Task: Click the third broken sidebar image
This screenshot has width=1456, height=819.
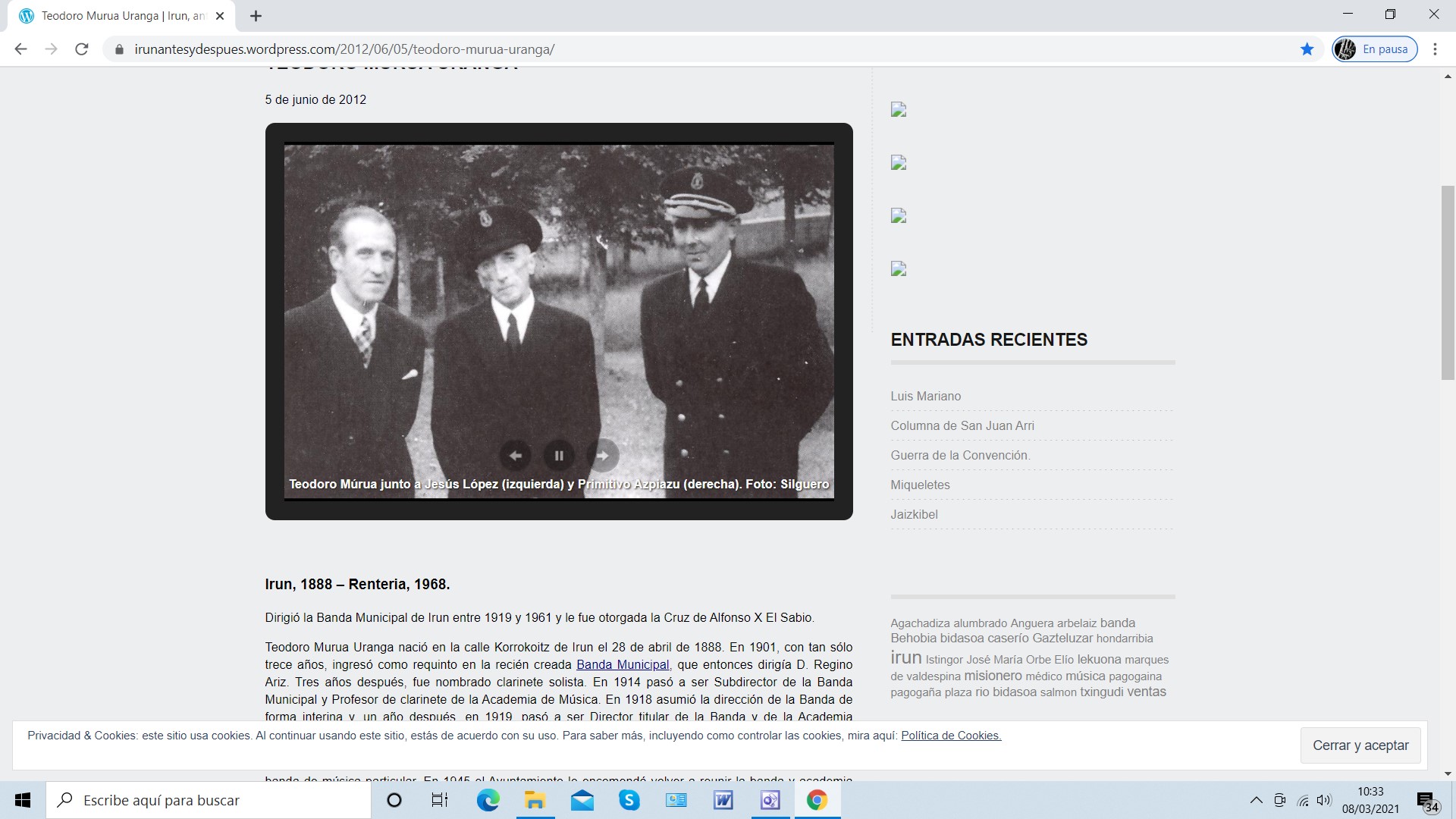Action: tap(899, 216)
